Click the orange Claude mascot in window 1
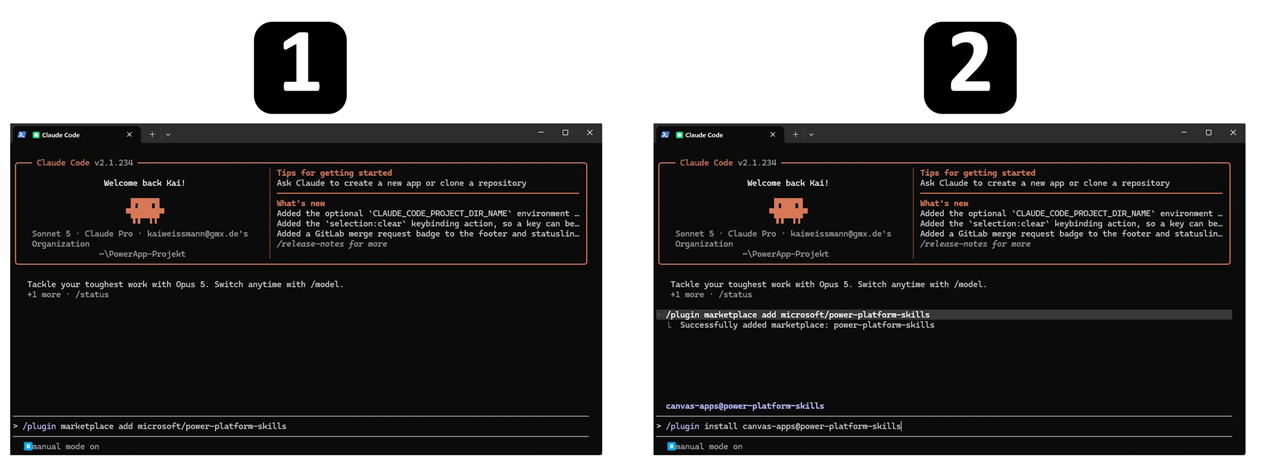This screenshot has height=473, width=1280. tap(145, 210)
